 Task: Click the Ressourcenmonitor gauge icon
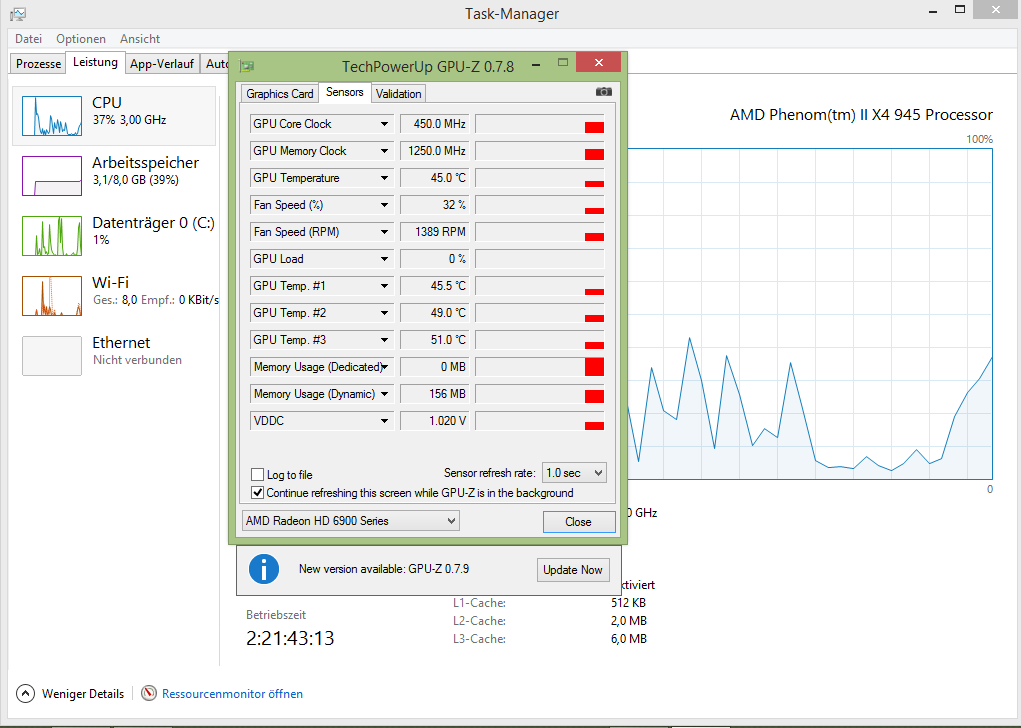click(x=149, y=693)
